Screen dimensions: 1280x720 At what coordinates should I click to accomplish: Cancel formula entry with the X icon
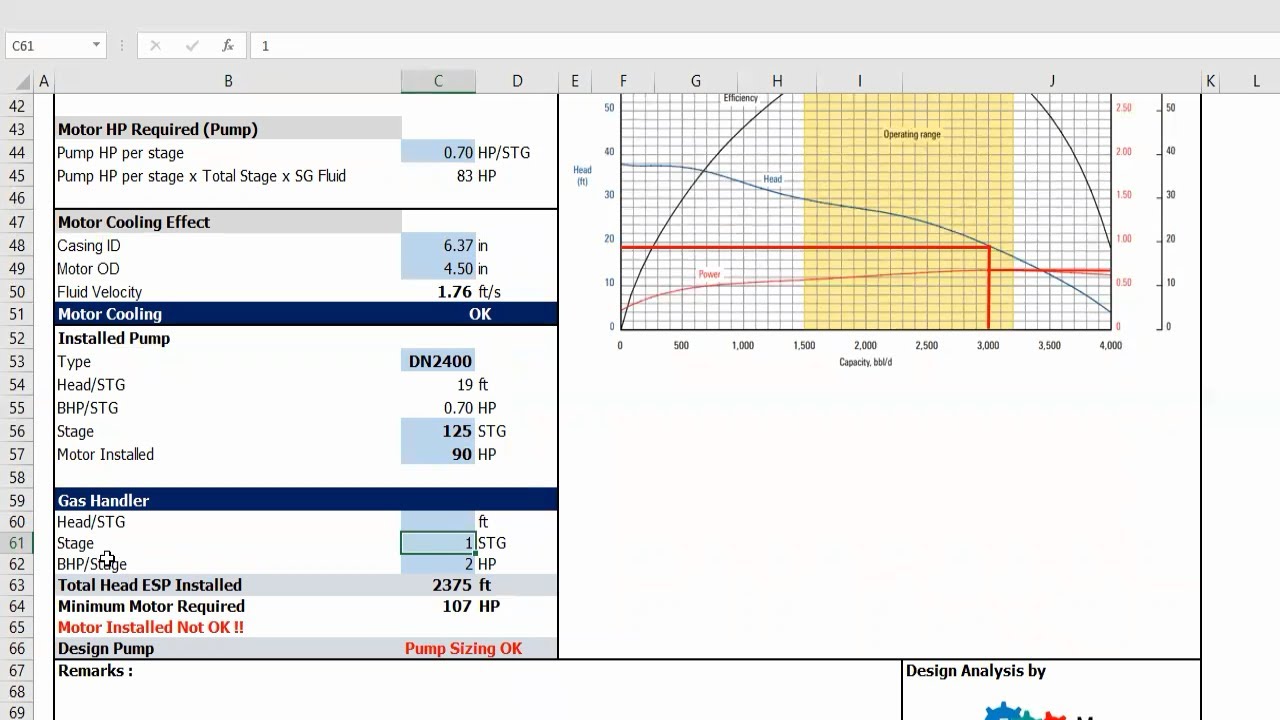[x=155, y=45]
